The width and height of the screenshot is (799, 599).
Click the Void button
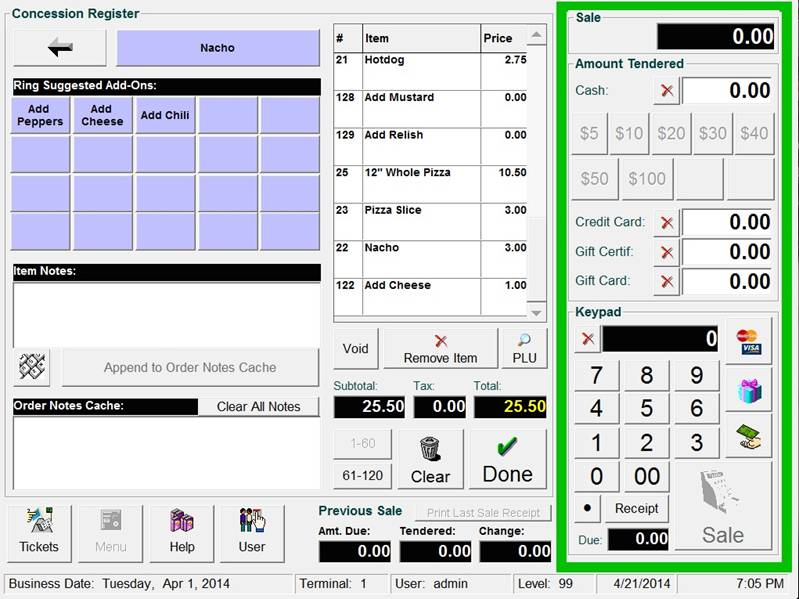pos(355,348)
